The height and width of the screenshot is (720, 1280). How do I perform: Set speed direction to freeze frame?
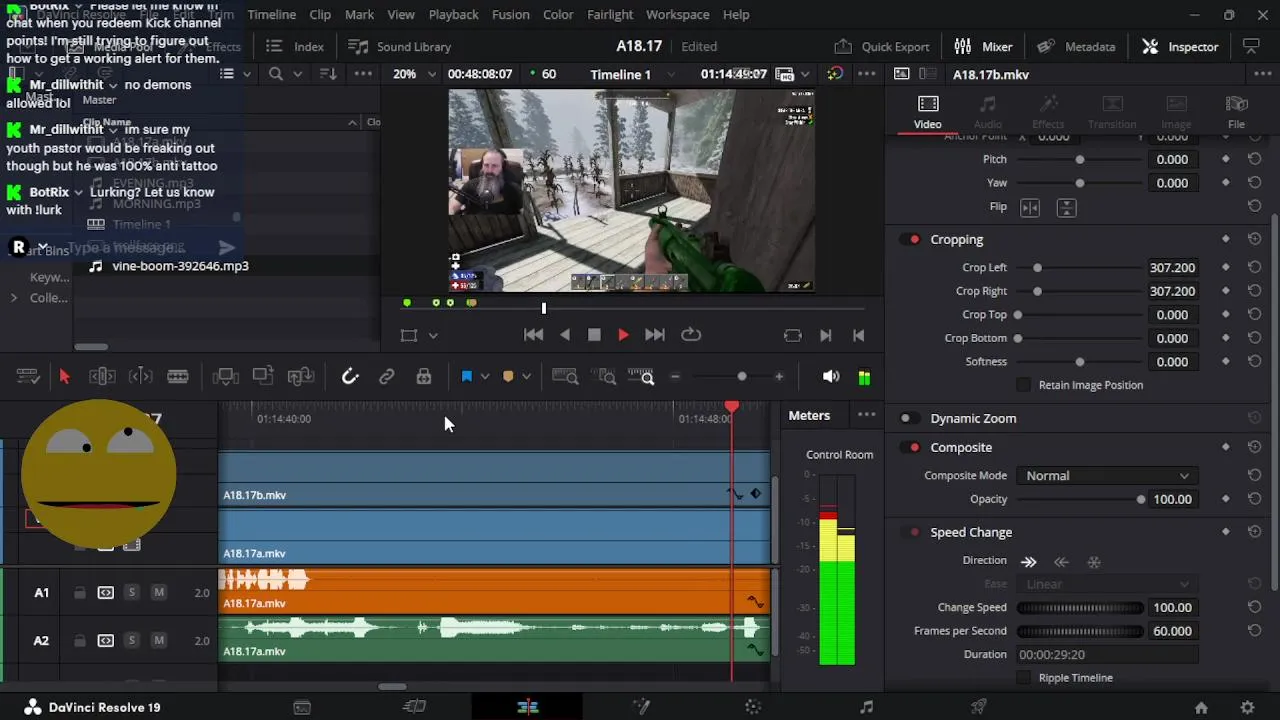1094,562
